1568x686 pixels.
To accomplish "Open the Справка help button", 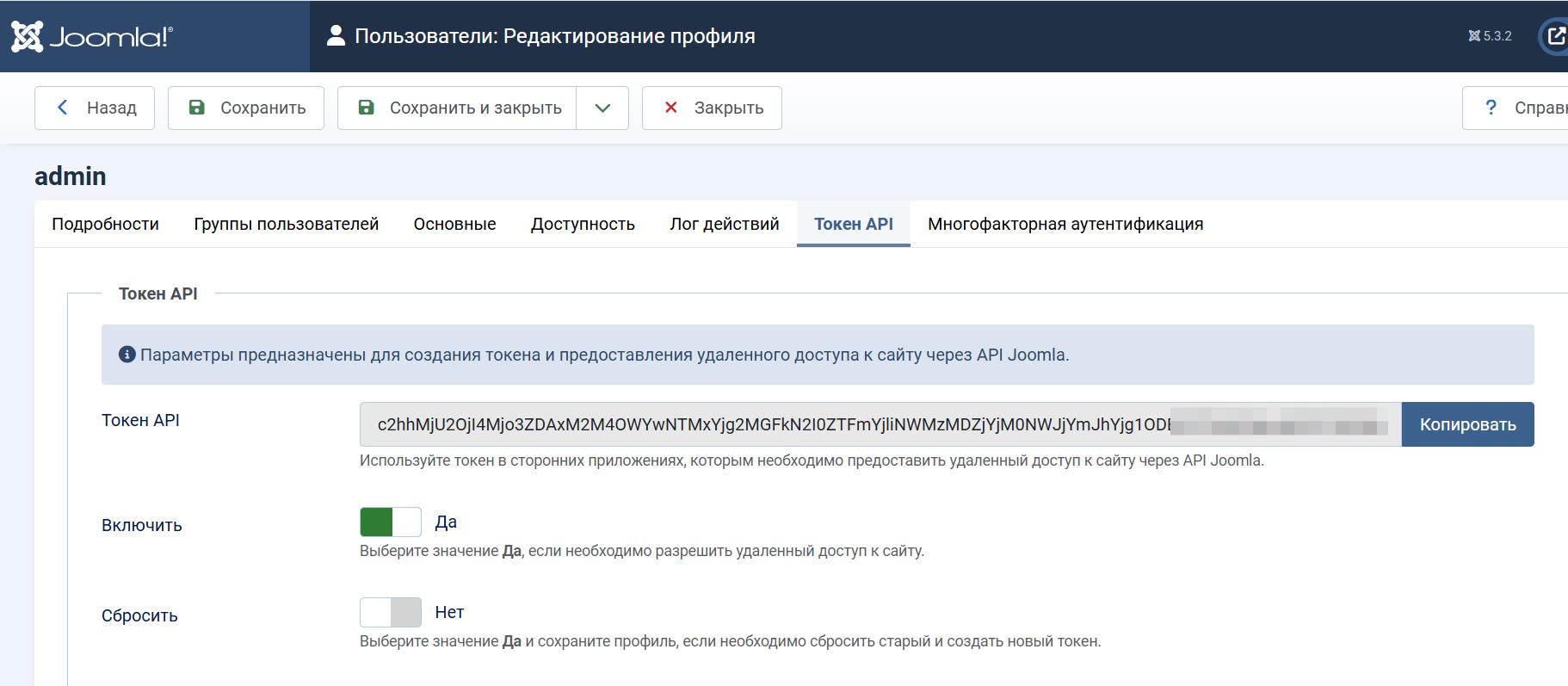I will pyautogui.click(x=1516, y=108).
